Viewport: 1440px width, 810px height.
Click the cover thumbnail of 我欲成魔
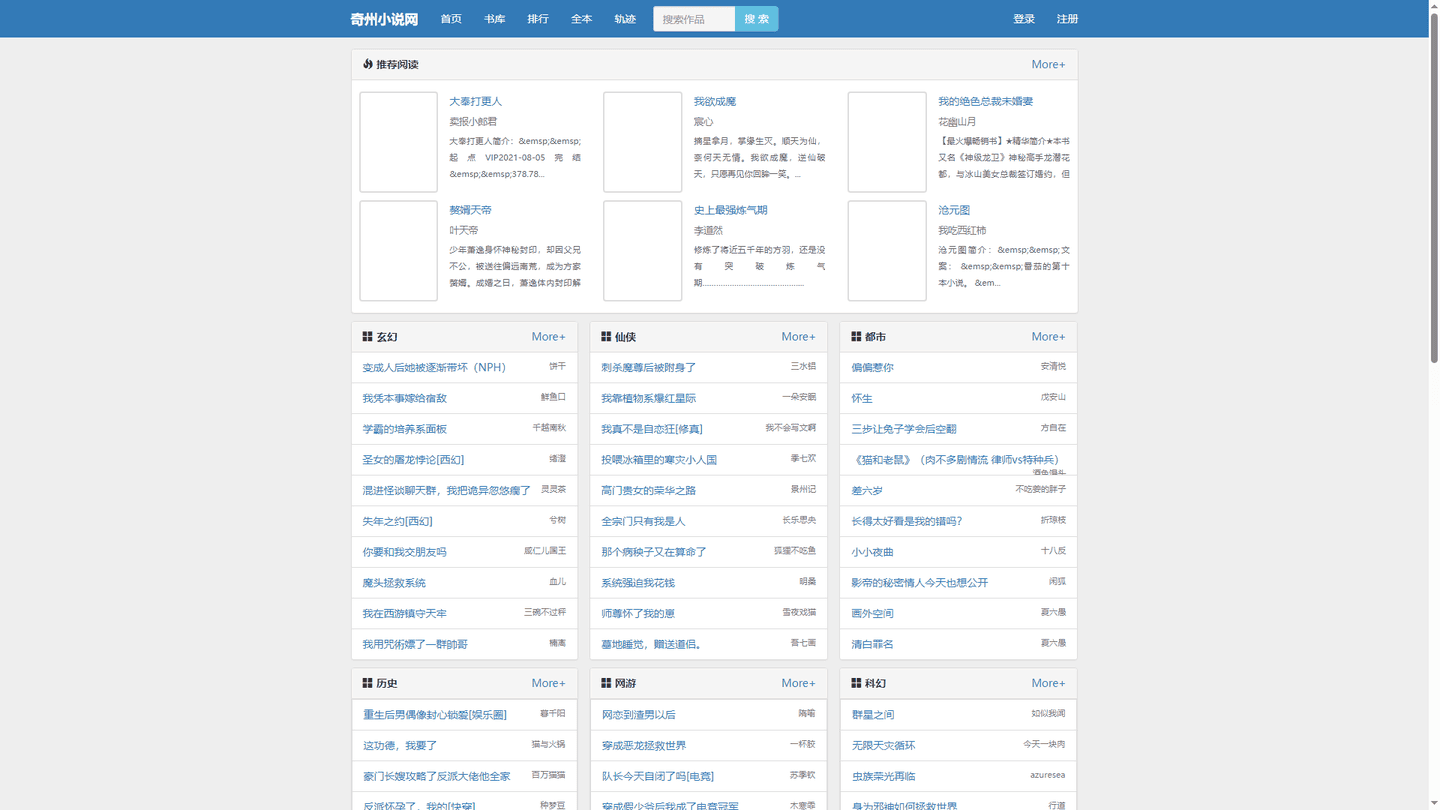643,142
